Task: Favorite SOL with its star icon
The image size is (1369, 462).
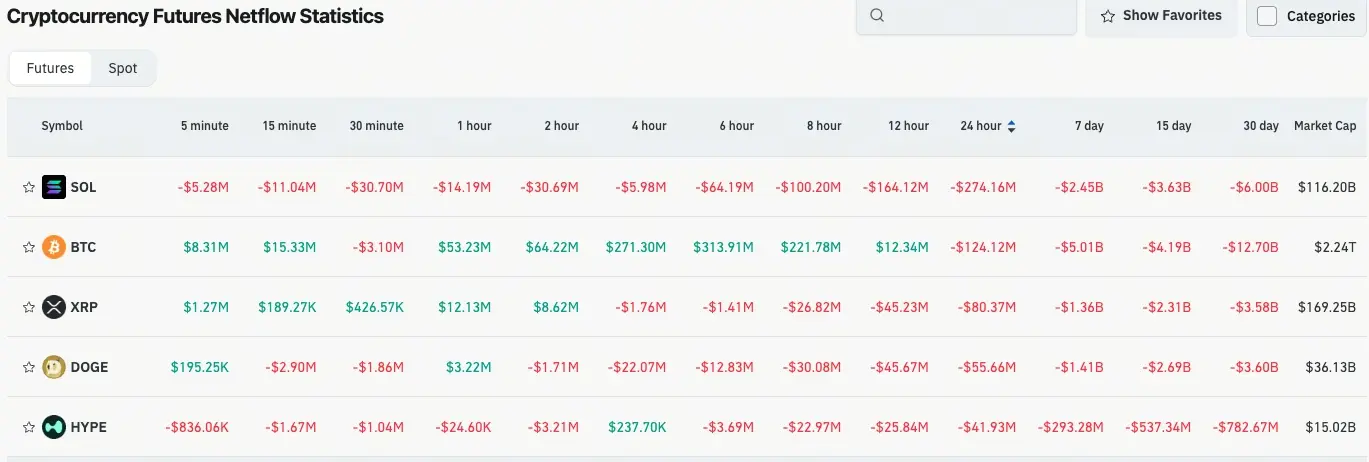Action: (x=29, y=187)
